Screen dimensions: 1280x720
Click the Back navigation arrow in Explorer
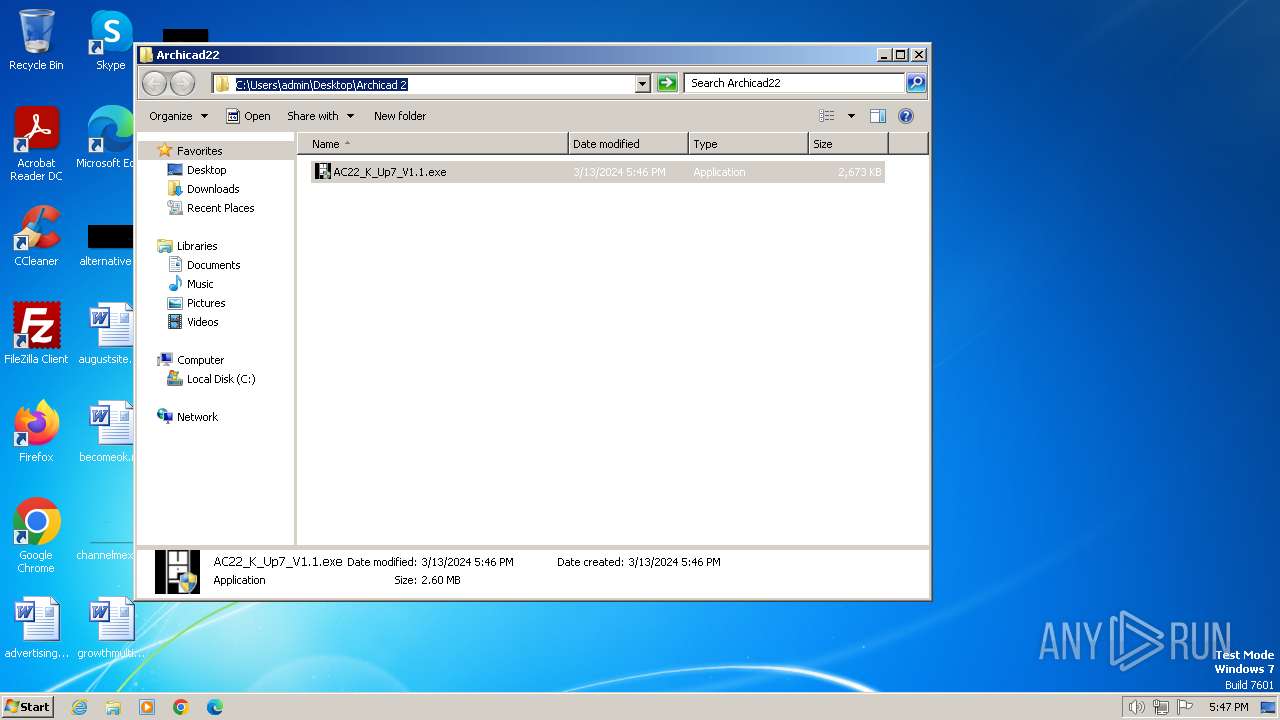click(x=154, y=83)
